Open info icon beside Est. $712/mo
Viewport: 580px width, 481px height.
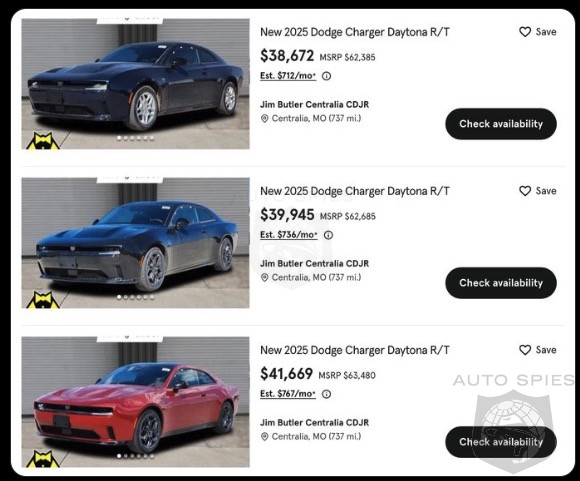[x=326, y=76]
